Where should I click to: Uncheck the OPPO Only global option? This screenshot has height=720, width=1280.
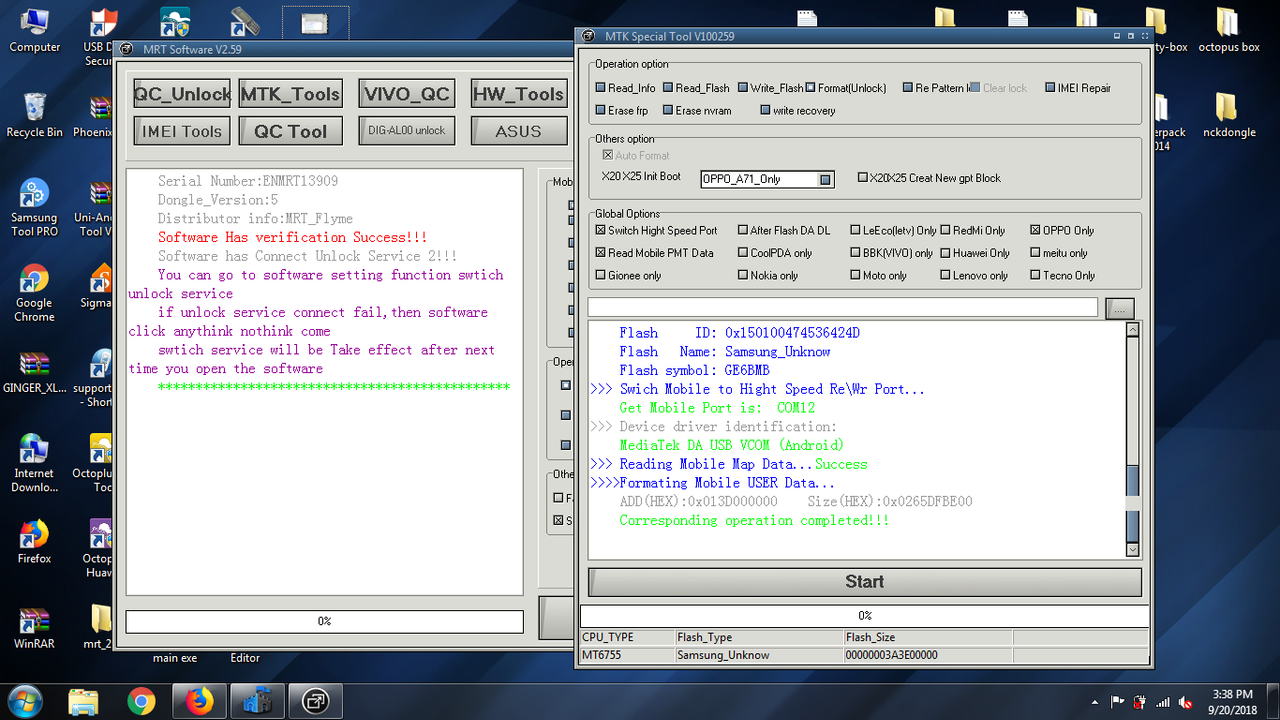pos(1035,230)
